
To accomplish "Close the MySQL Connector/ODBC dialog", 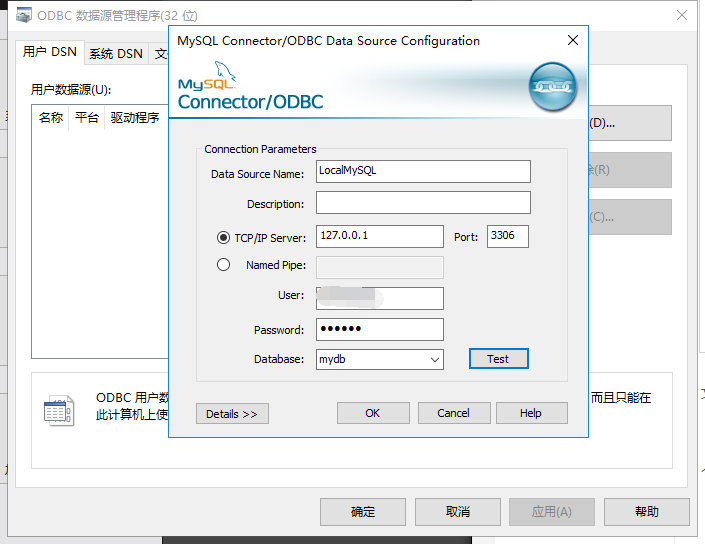I will click(x=573, y=40).
